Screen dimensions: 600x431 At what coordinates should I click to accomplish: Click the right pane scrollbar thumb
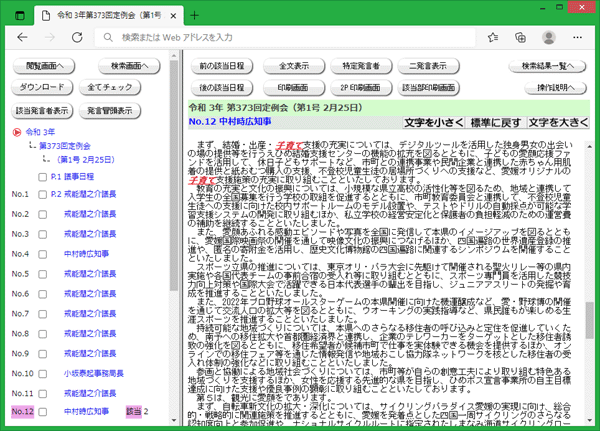(589, 320)
